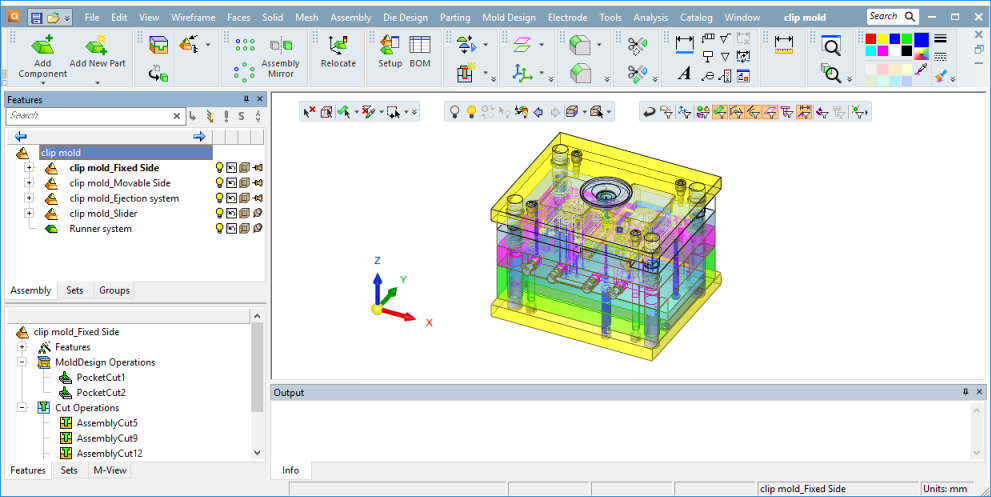Click the Add New Part icon
991x497 pixels.
[x=97, y=45]
